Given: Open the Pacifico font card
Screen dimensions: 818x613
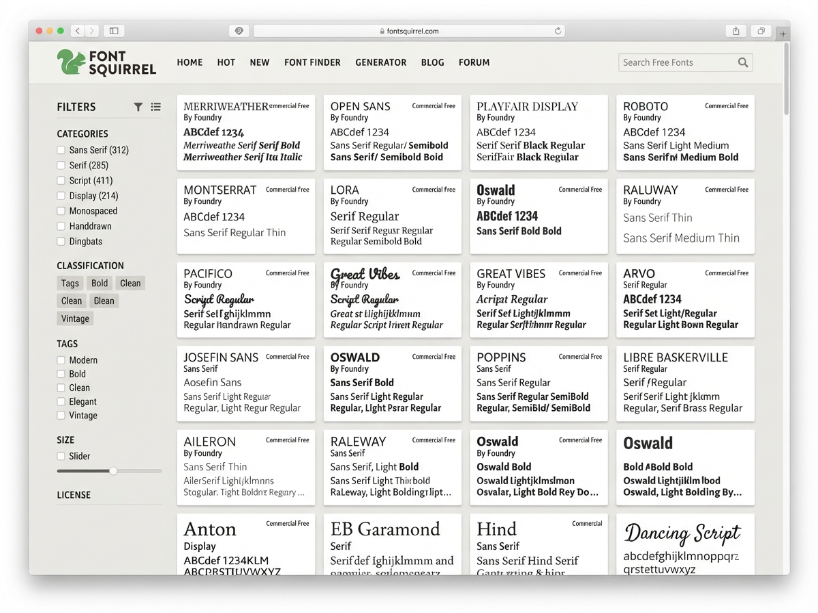Looking at the screenshot, I should pos(246,300).
